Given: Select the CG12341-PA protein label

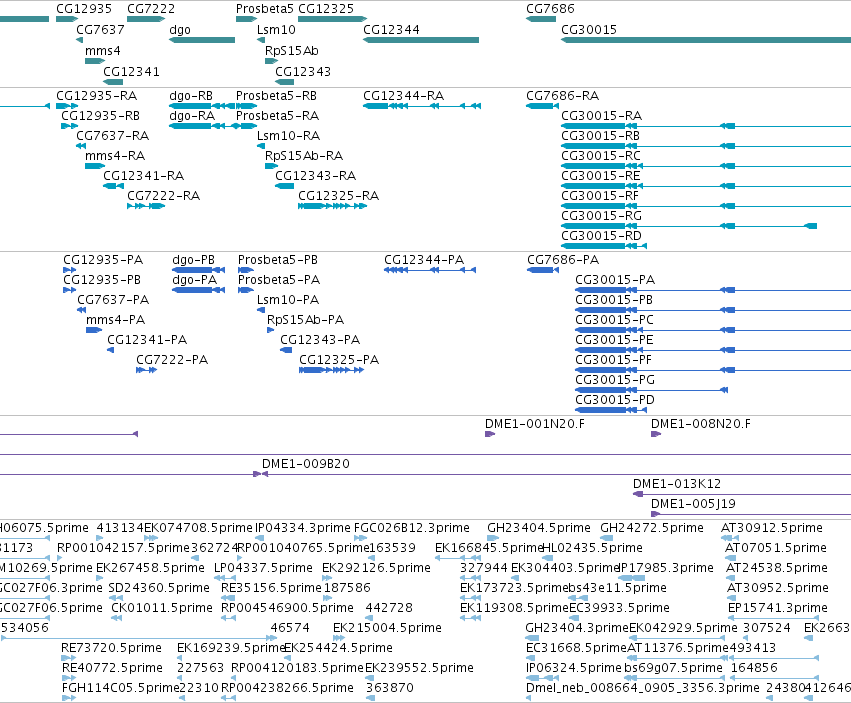Looking at the screenshot, I should (147, 340).
